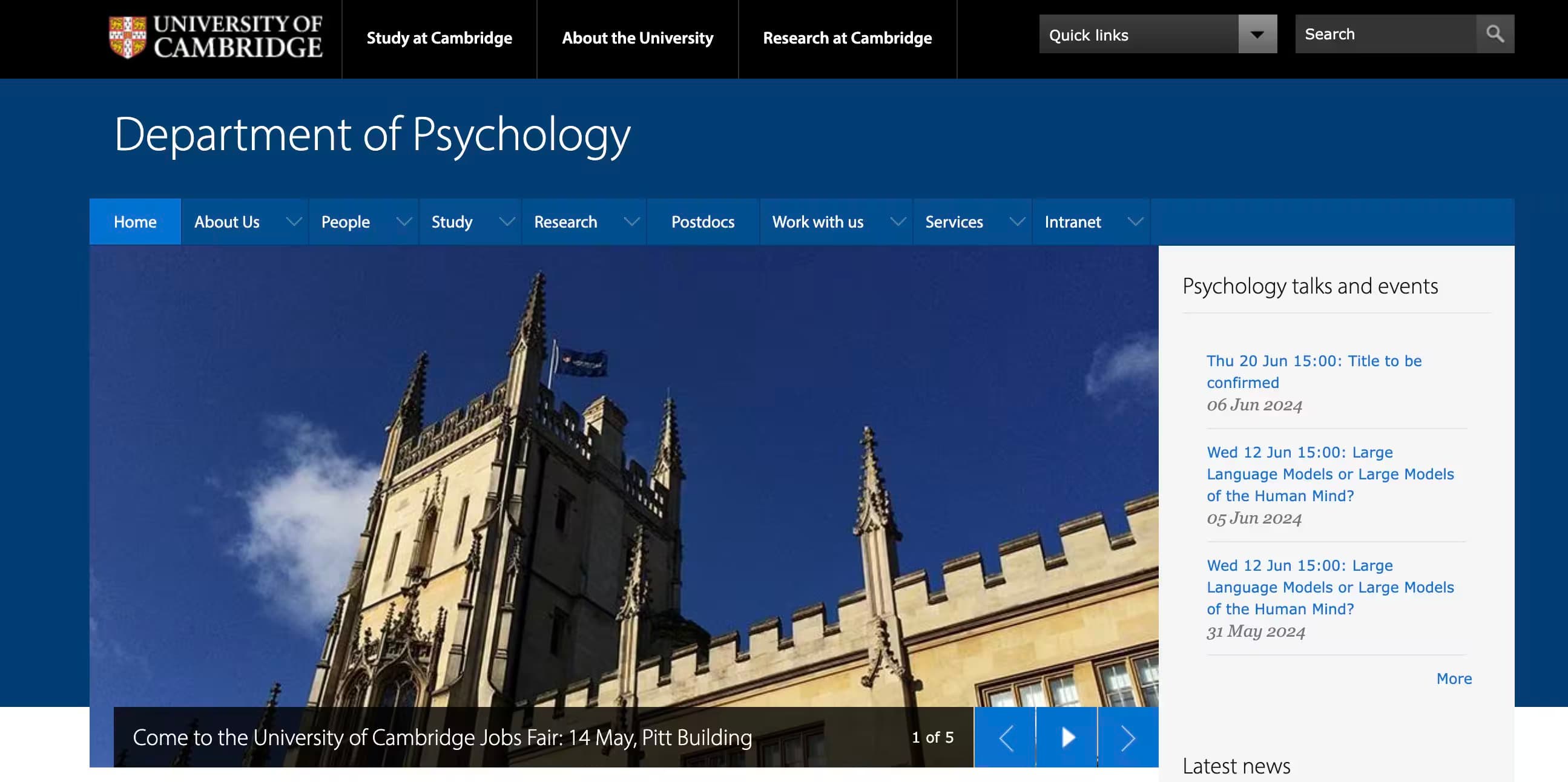
Task: Open Thu 20 Jun Title to be confirmed talk
Action: click(1314, 372)
